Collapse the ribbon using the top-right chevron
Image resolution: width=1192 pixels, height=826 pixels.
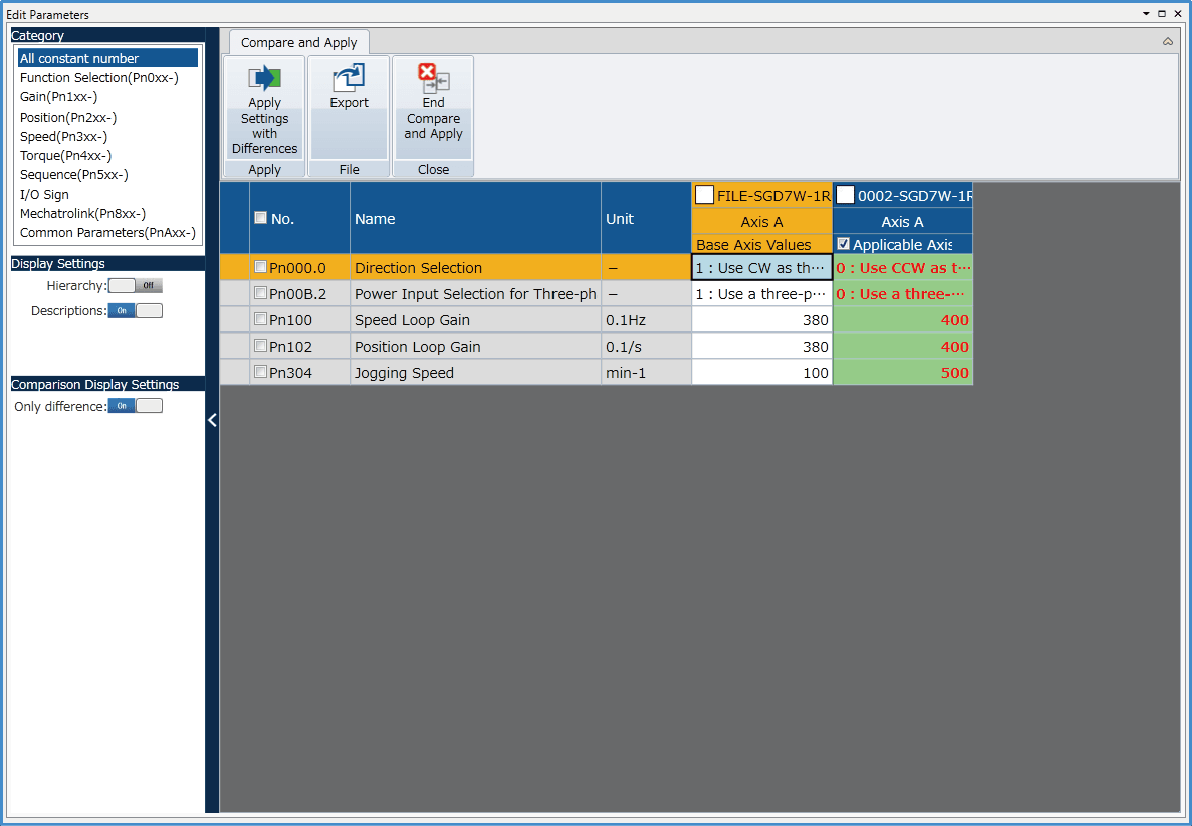pyautogui.click(x=1168, y=42)
